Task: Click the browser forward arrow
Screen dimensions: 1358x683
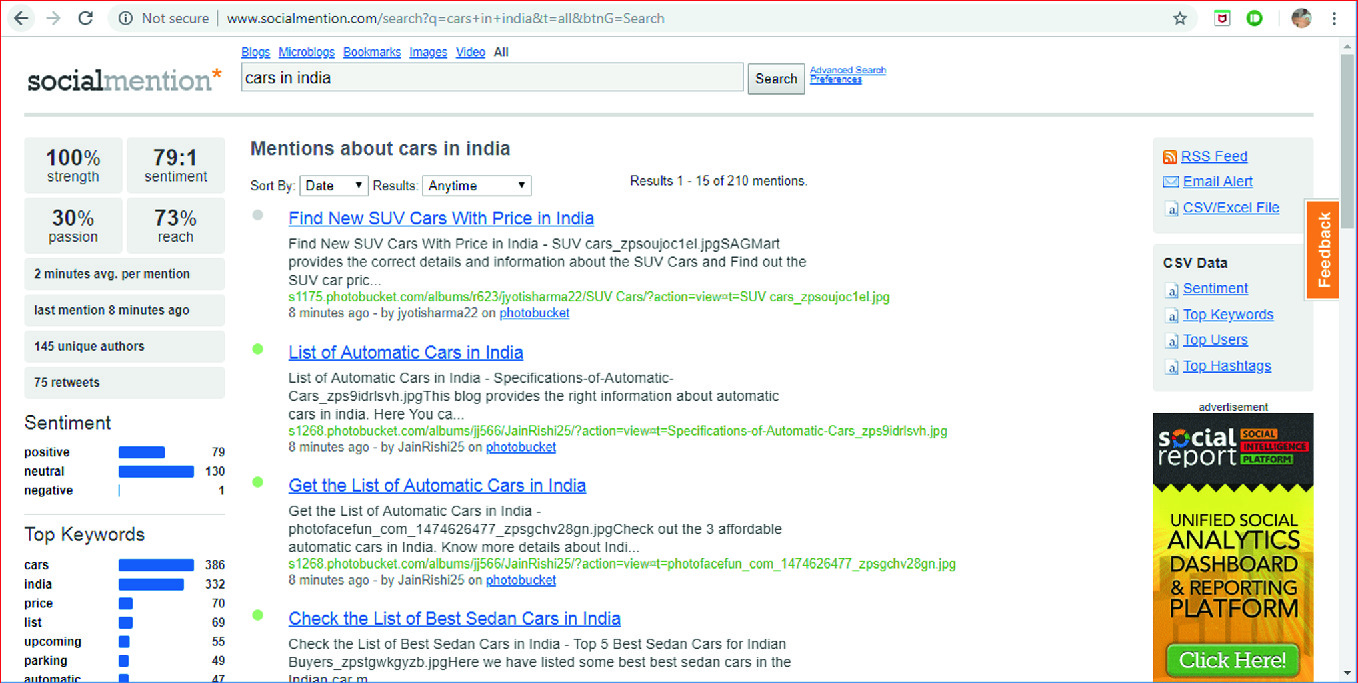Action: [x=53, y=18]
